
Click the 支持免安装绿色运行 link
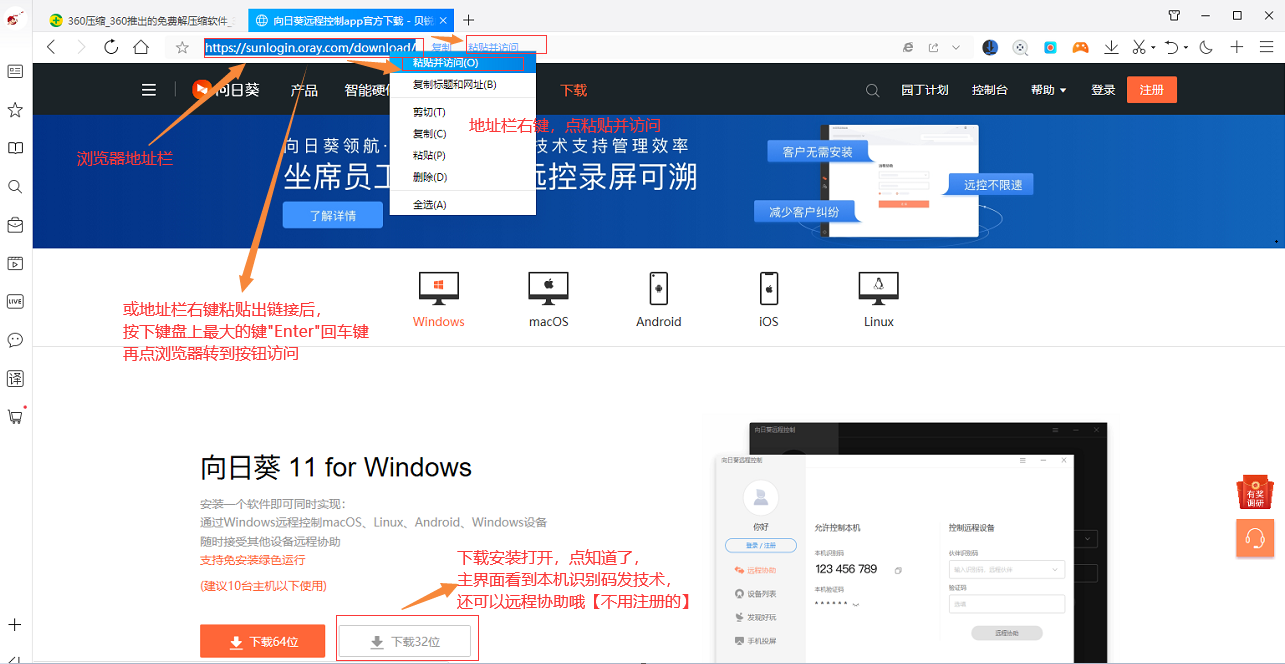pos(252,560)
